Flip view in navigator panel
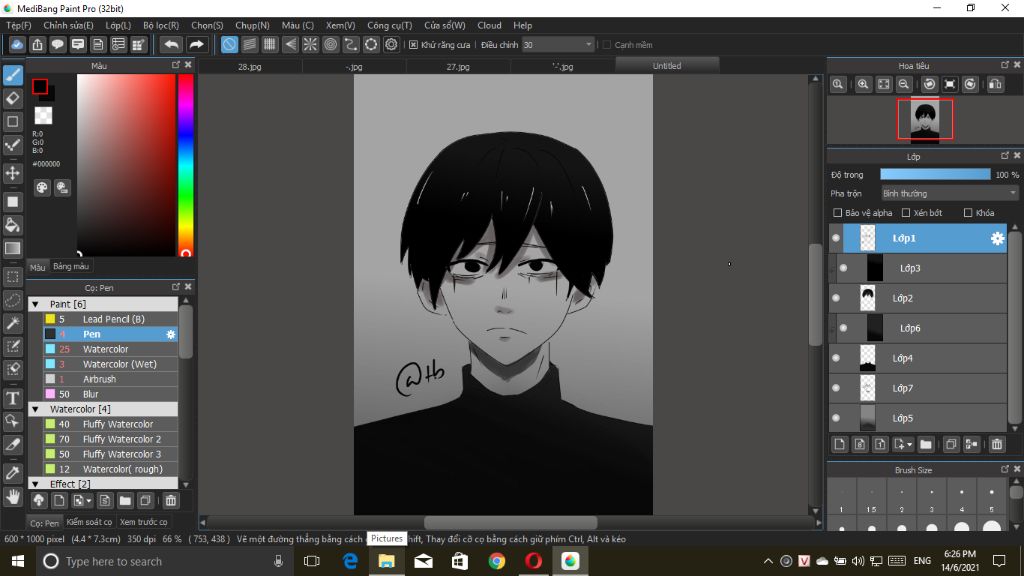The height and width of the screenshot is (576, 1024). 995,84
